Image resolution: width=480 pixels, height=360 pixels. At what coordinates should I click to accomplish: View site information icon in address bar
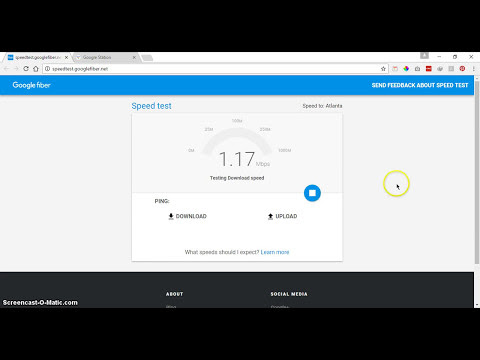[47, 69]
